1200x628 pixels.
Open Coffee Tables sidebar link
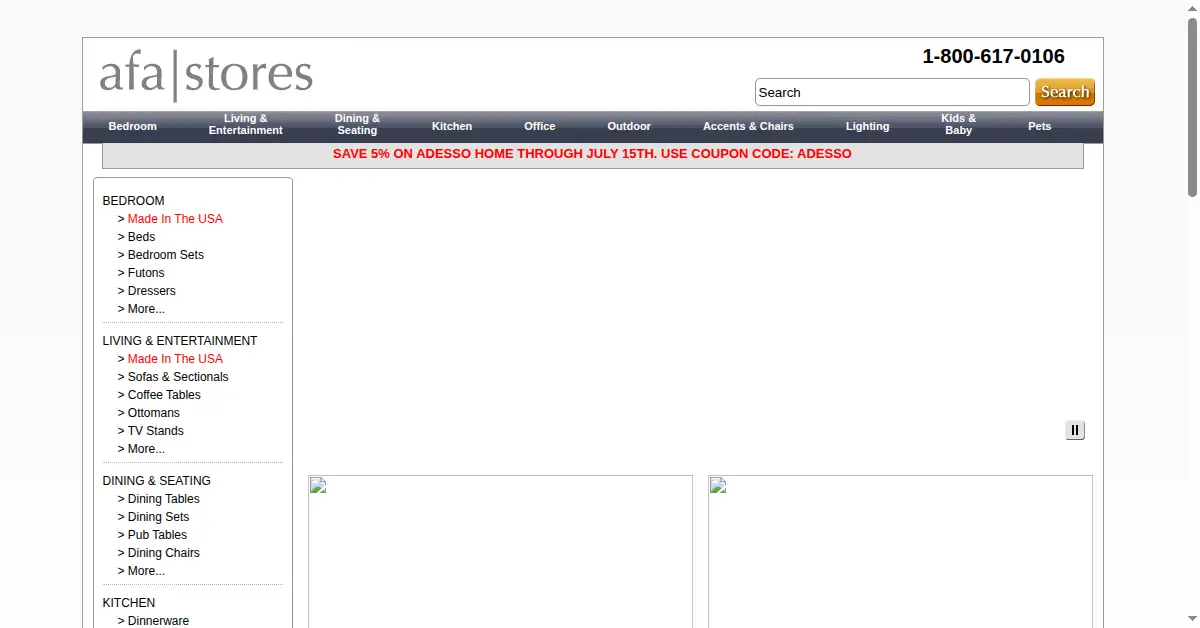click(x=164, y=395)
